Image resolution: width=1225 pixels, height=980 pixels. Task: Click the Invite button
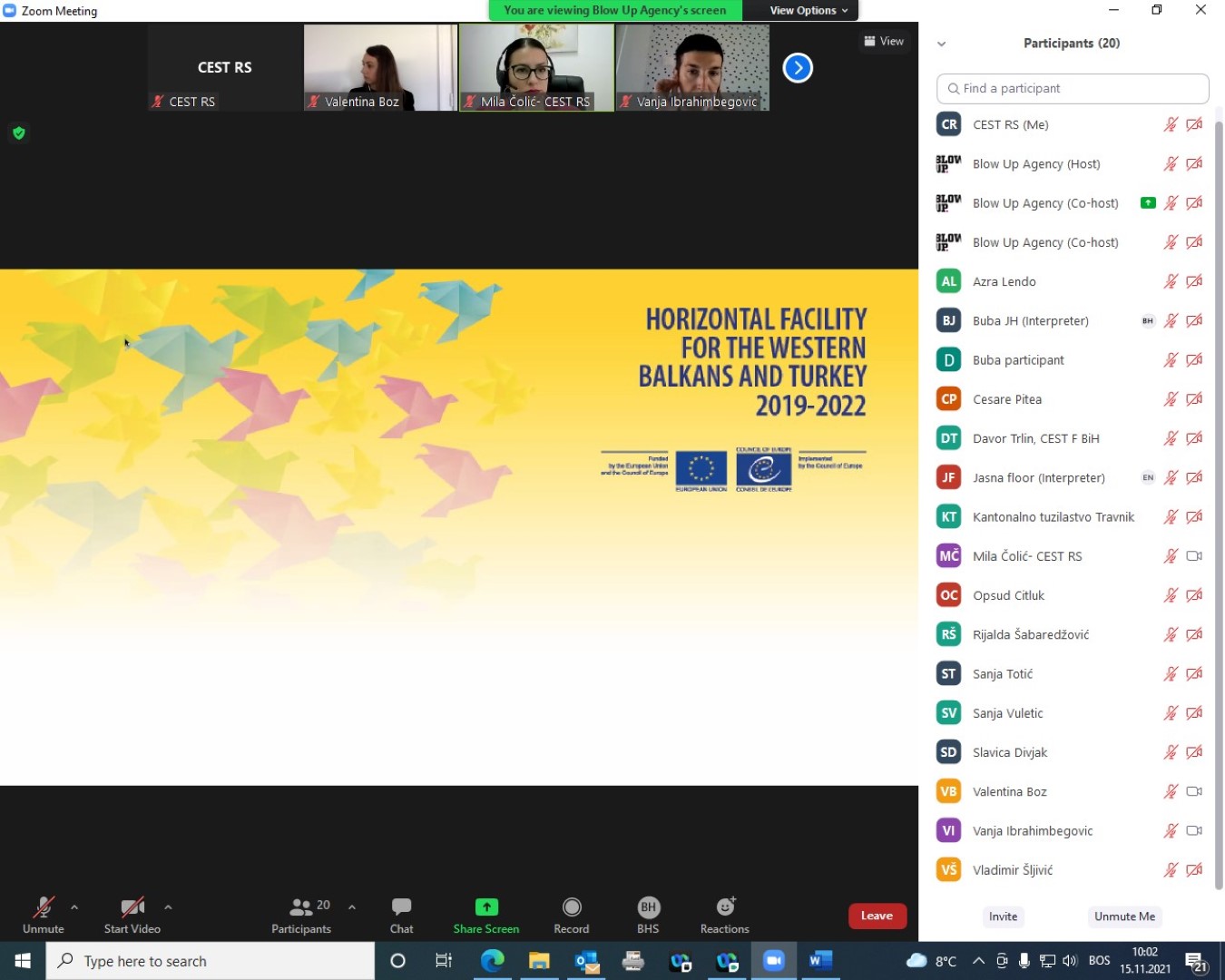[1003, 916]
